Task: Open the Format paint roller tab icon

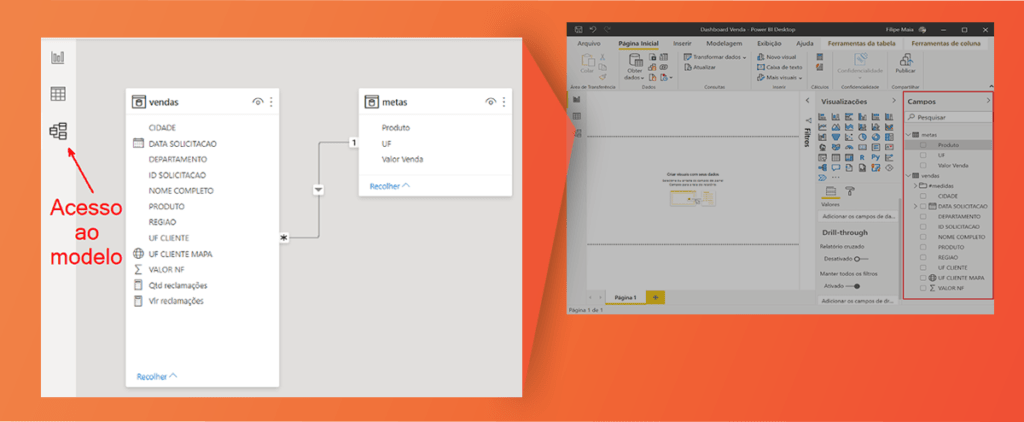Action: coord(850,191)
